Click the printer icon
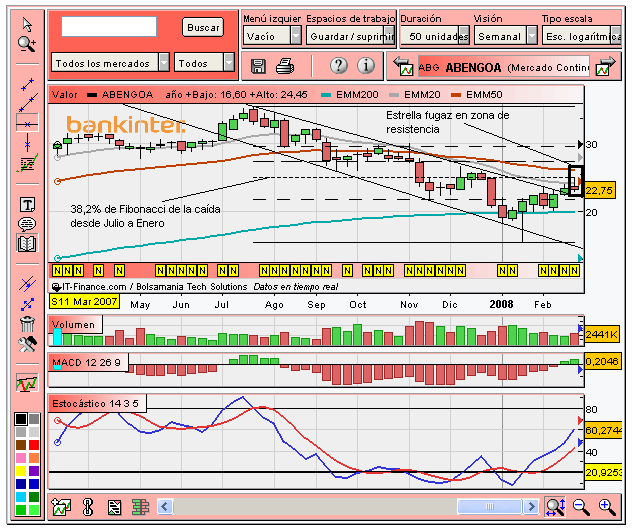The height and width of the screenshot is (530, 633). [285, 66]
